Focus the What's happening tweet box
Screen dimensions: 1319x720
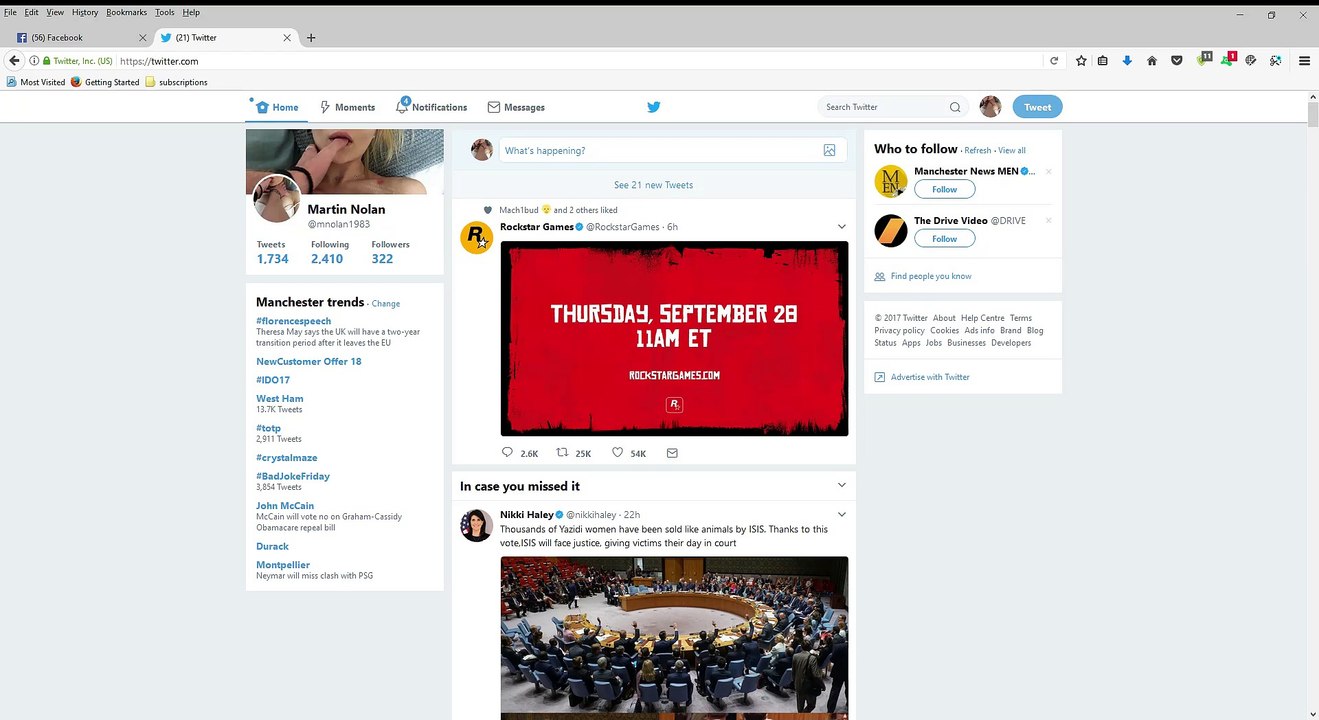tap(673, 150)
